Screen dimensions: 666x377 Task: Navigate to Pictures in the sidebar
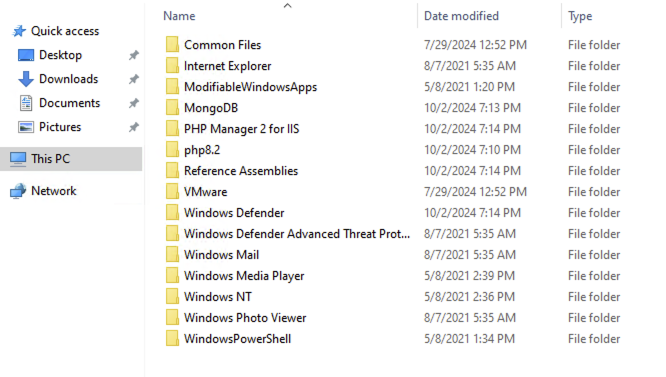coord(60,127)
